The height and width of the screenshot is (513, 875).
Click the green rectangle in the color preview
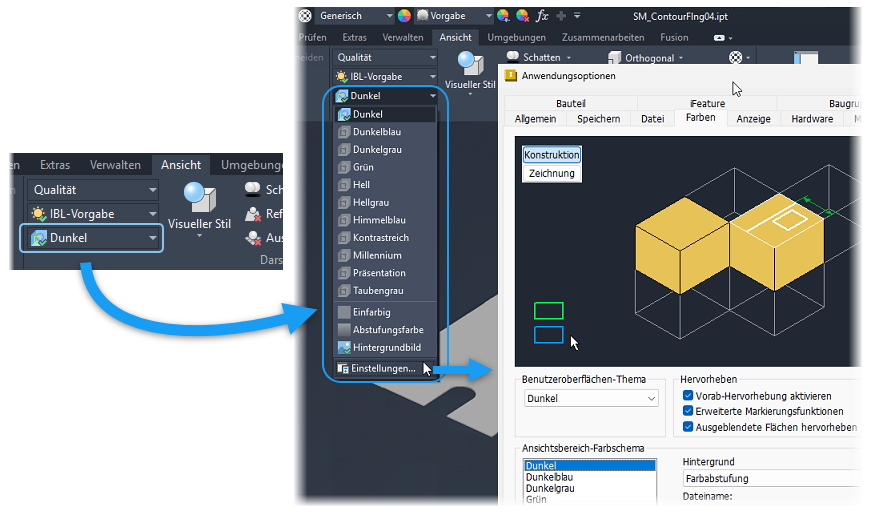click(549, 310)
